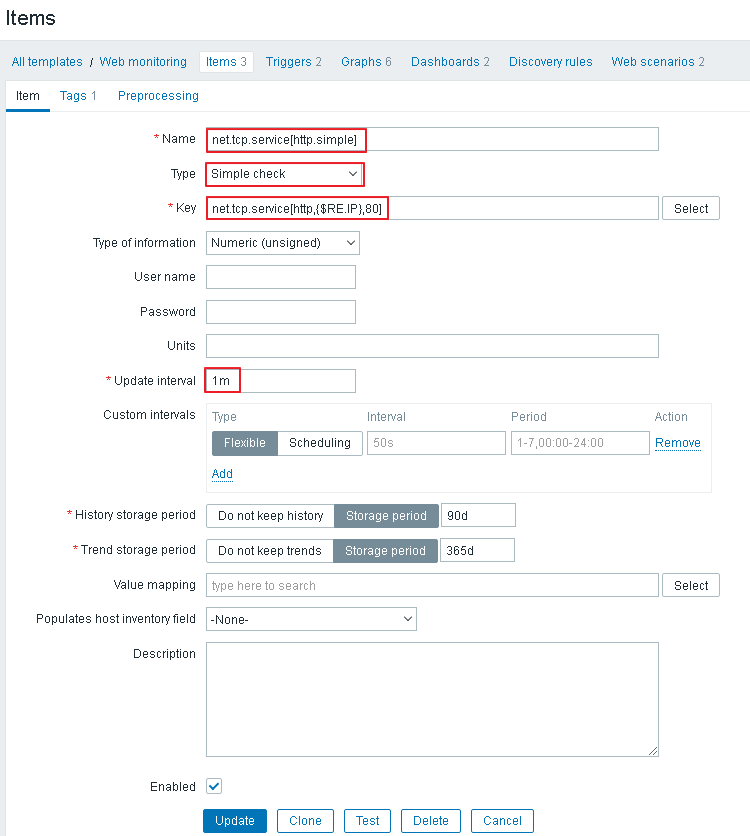Choose Storage period for trends
Viewport: 750px width, 836px height.
tap(385, 551)
